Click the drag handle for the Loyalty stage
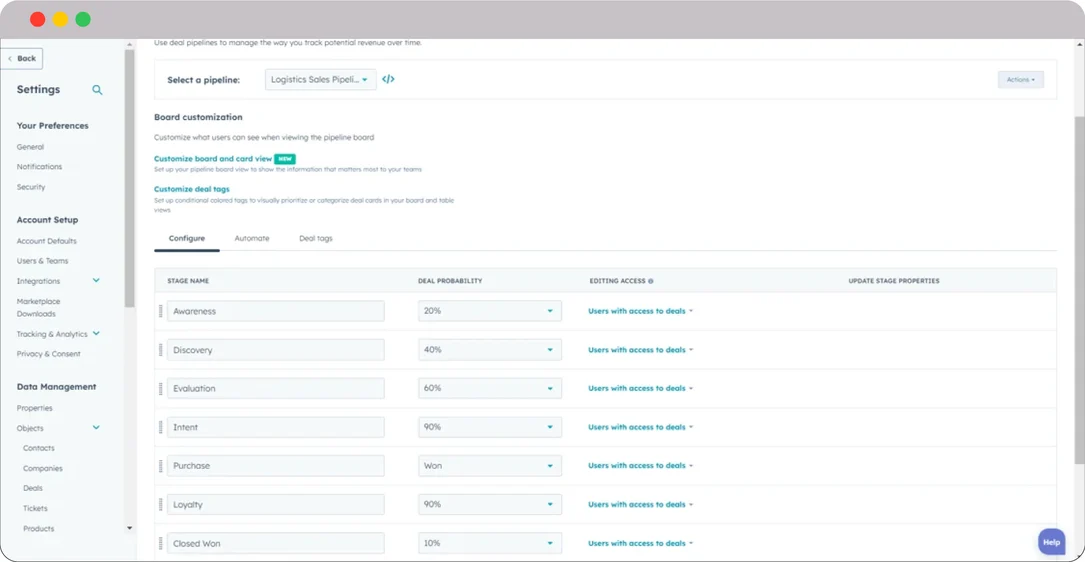This screenshot has height=562, width=1085. point(161,505)
